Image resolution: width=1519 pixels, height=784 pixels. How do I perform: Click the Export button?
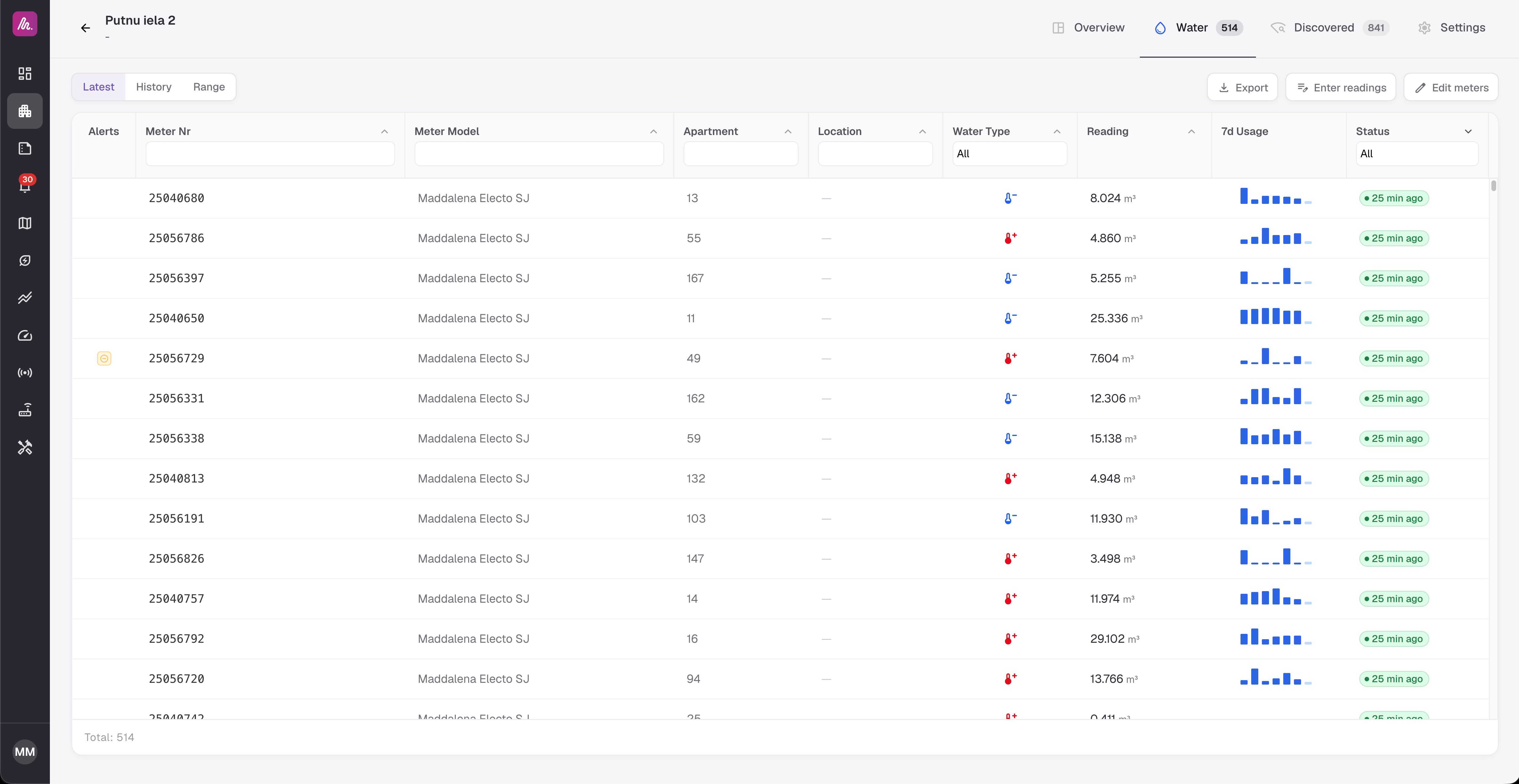(1243, 87)
